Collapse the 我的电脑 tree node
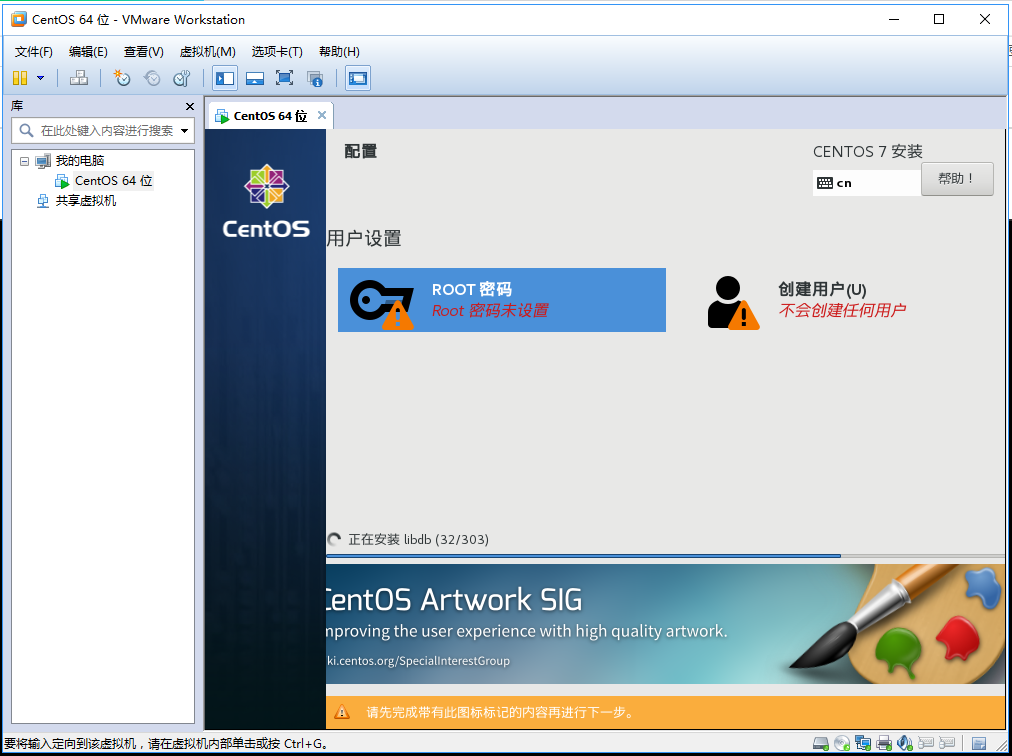This screenshot has width=1012, height=756. [x=25, y=161]
